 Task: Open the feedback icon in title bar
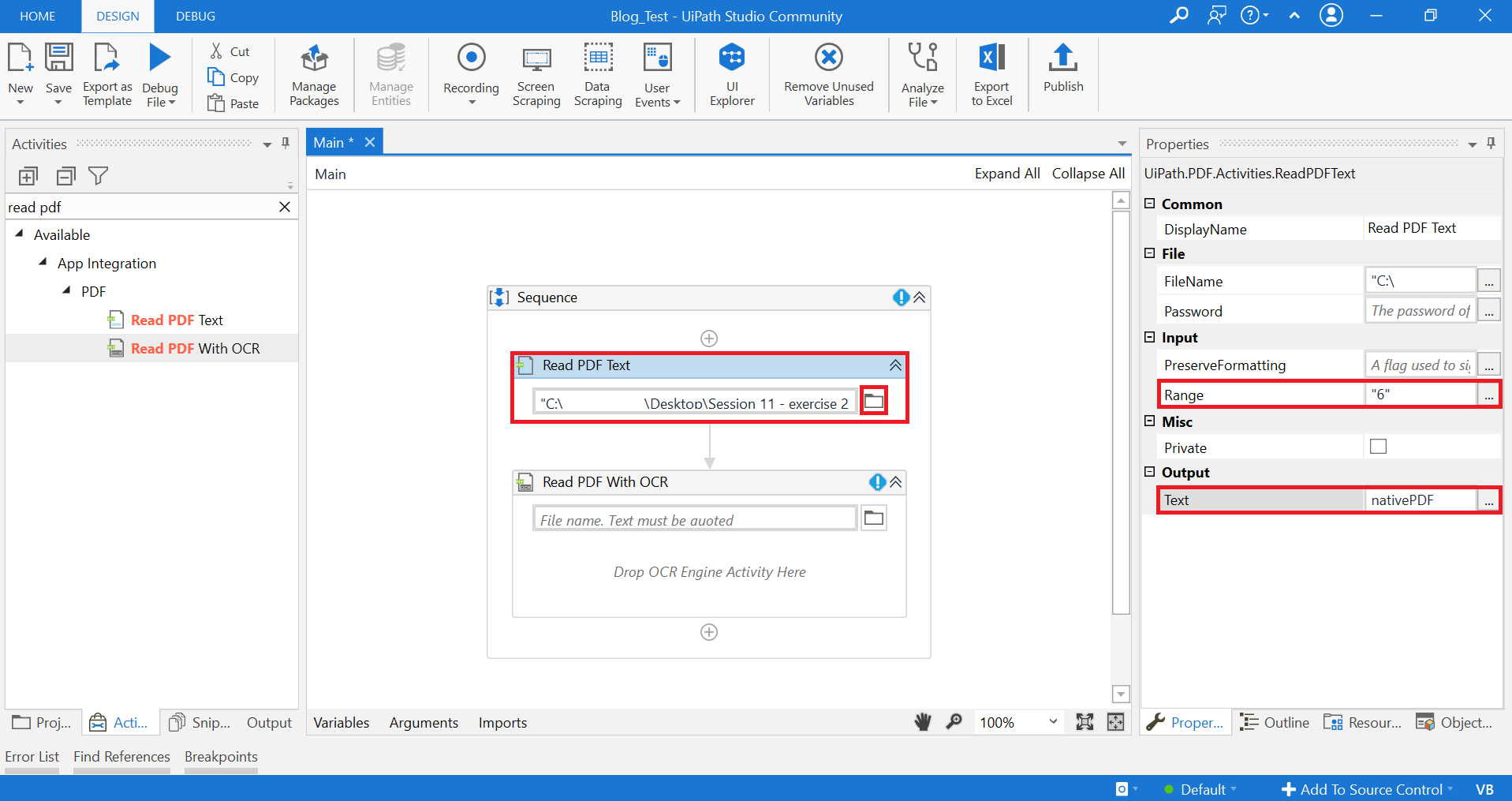click(x=1216, y=16)
